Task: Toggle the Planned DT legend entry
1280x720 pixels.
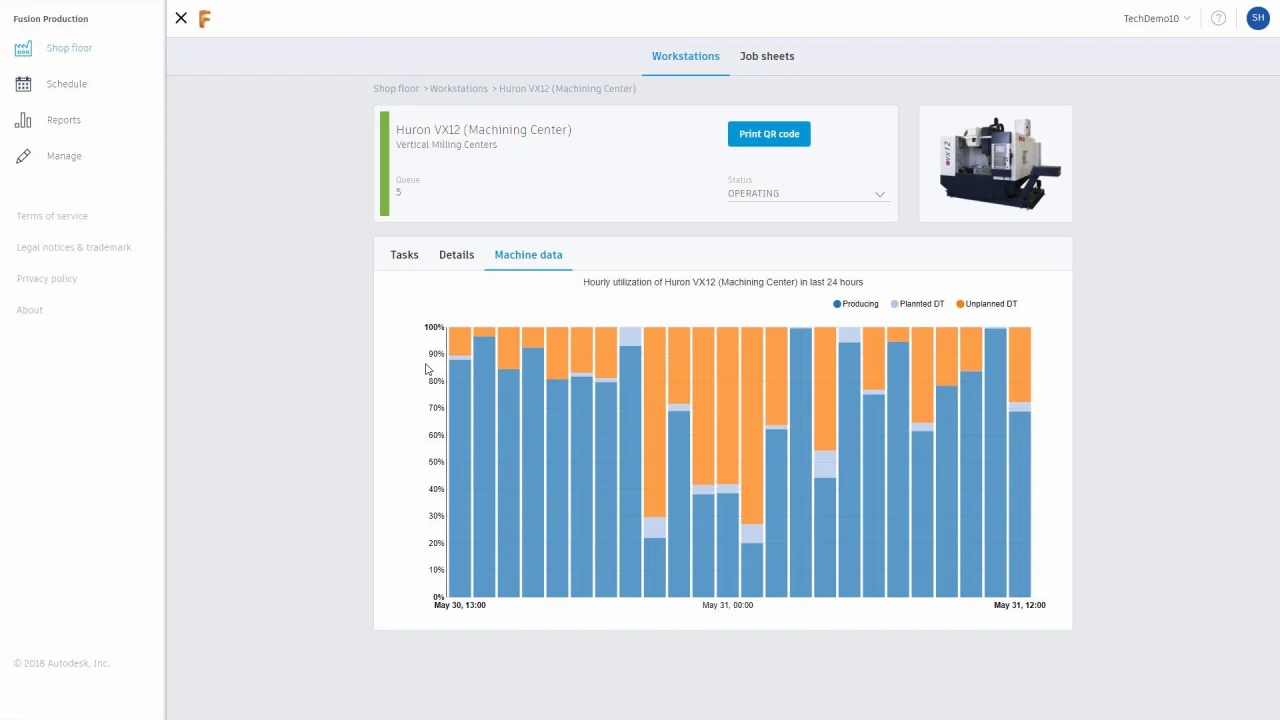Action: [x=917, y=304]
